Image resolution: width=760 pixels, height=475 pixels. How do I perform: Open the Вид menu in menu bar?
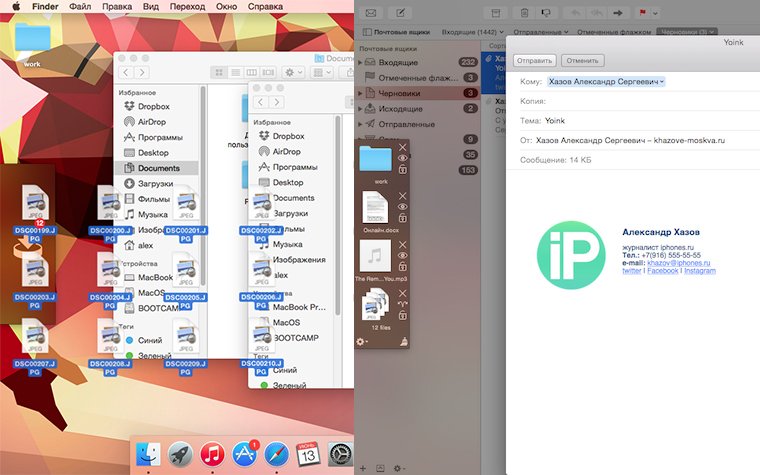[151, 6]
